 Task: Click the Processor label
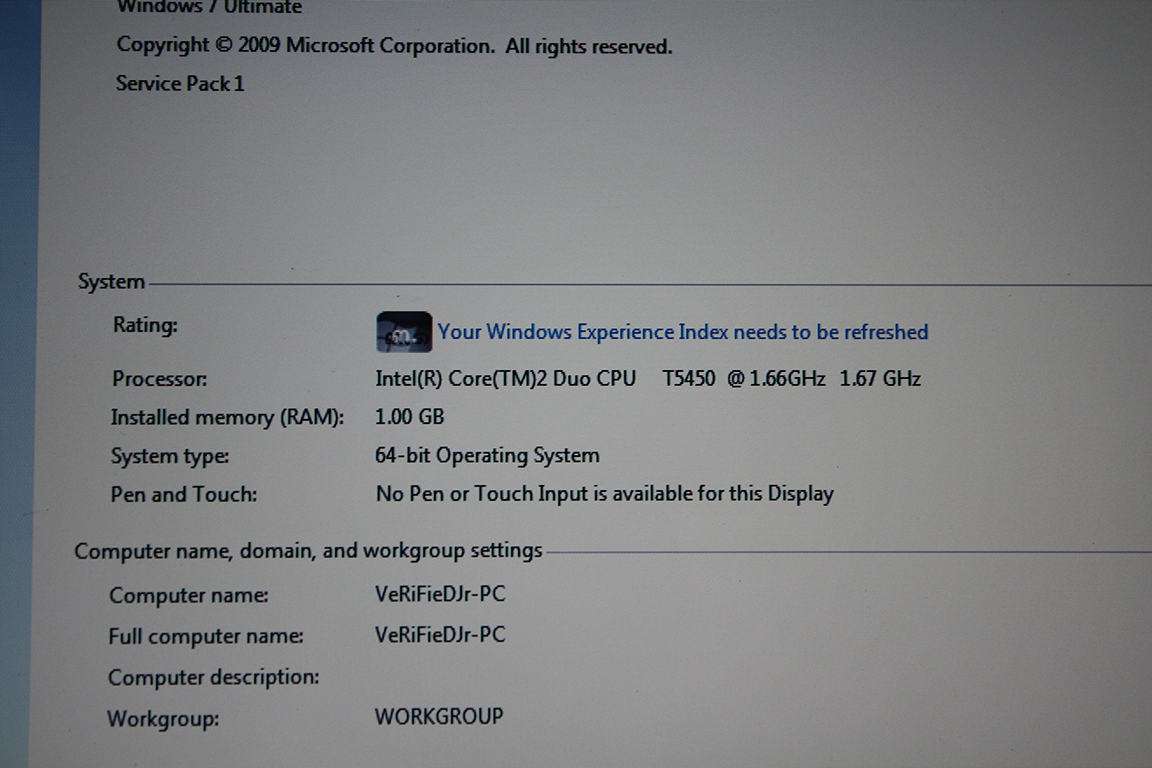coord(159,378)
